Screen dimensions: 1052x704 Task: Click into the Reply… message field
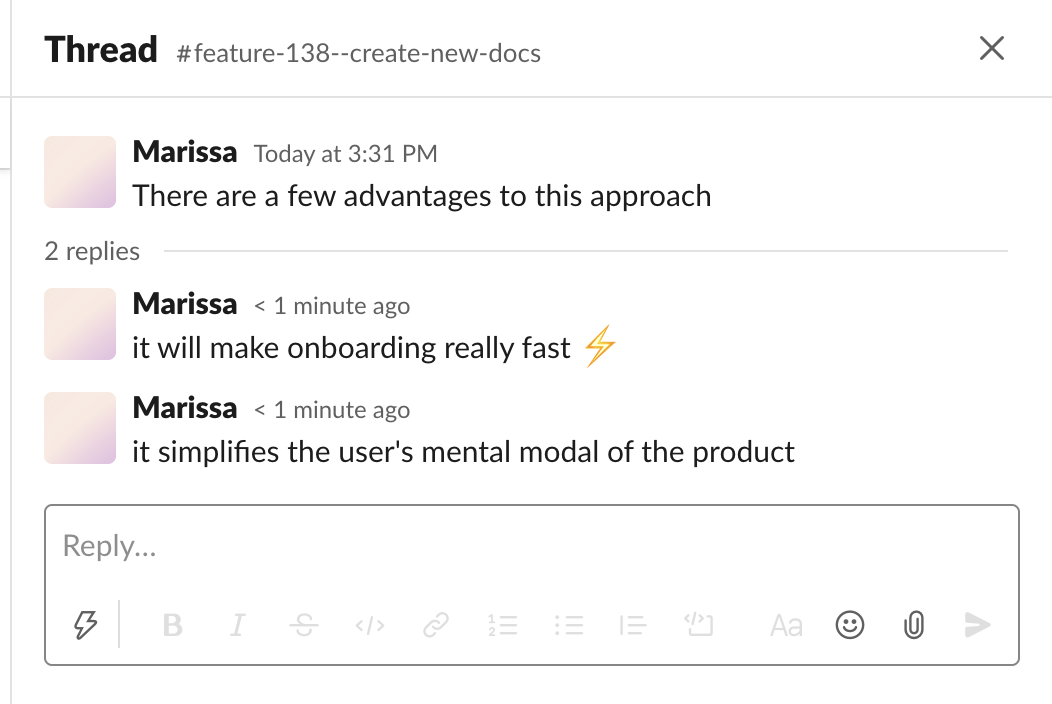(x=531, y=546)
